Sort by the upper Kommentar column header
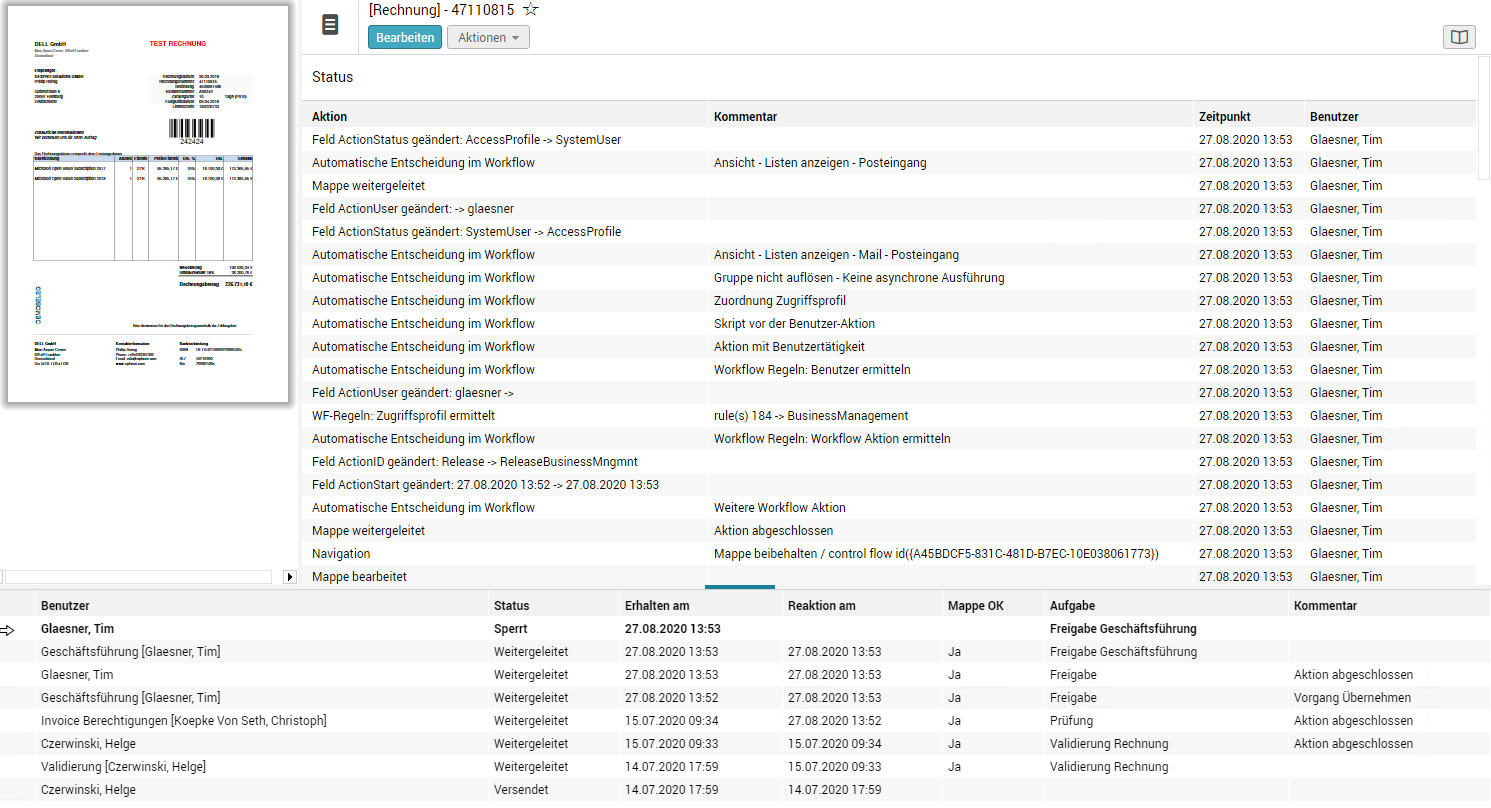The image size is (1491, 808). click(745, 117)
